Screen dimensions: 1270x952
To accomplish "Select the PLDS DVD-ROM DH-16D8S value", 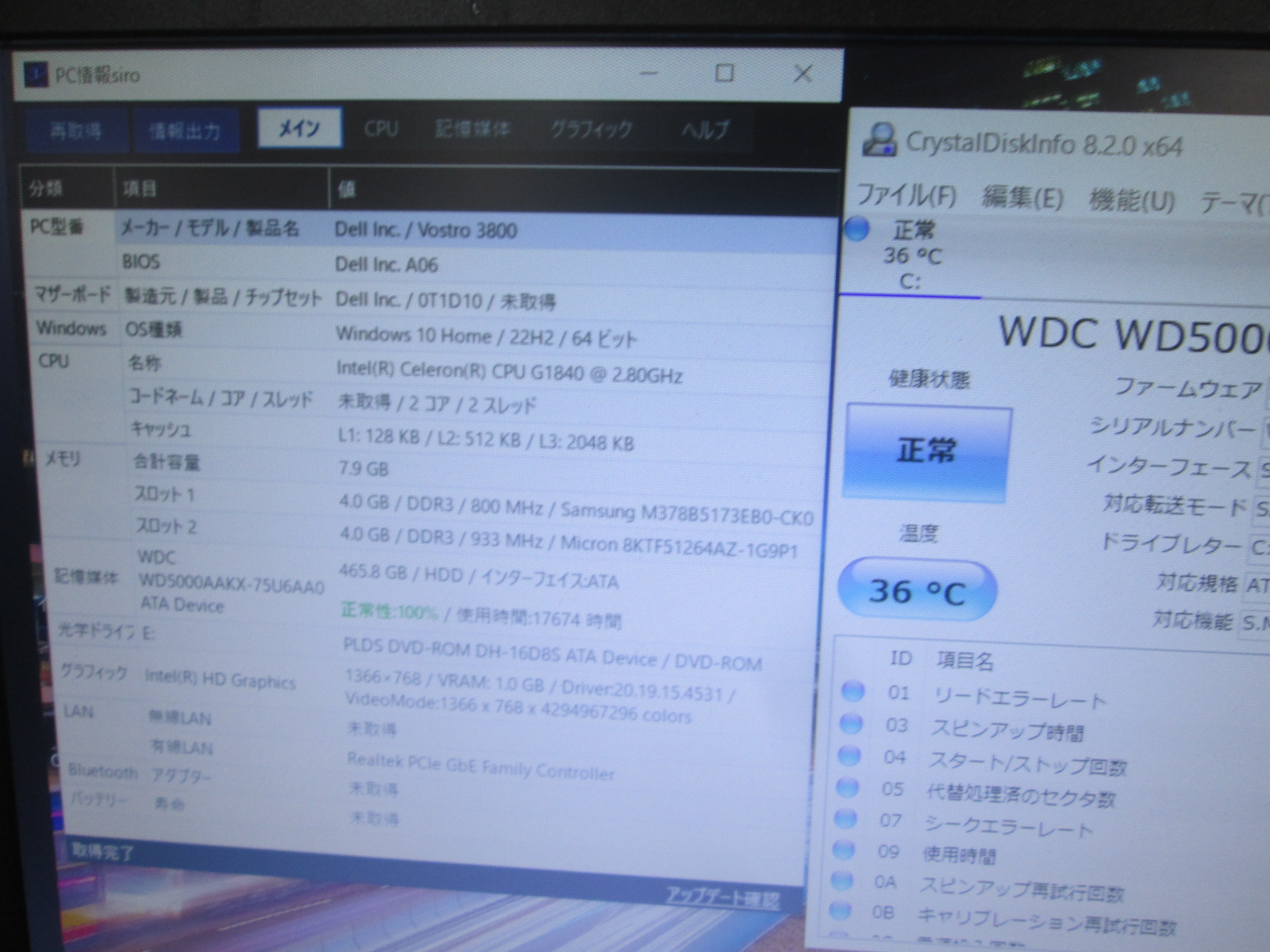I will coord(552,654).
